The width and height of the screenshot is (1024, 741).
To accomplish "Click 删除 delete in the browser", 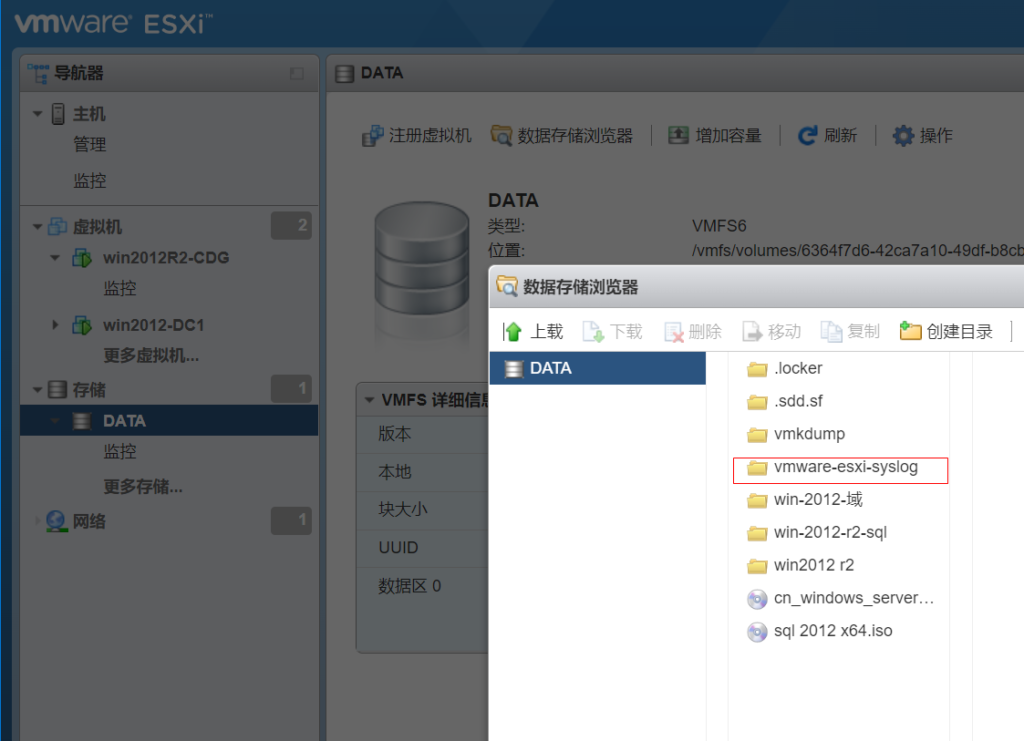I will [693, 332].
